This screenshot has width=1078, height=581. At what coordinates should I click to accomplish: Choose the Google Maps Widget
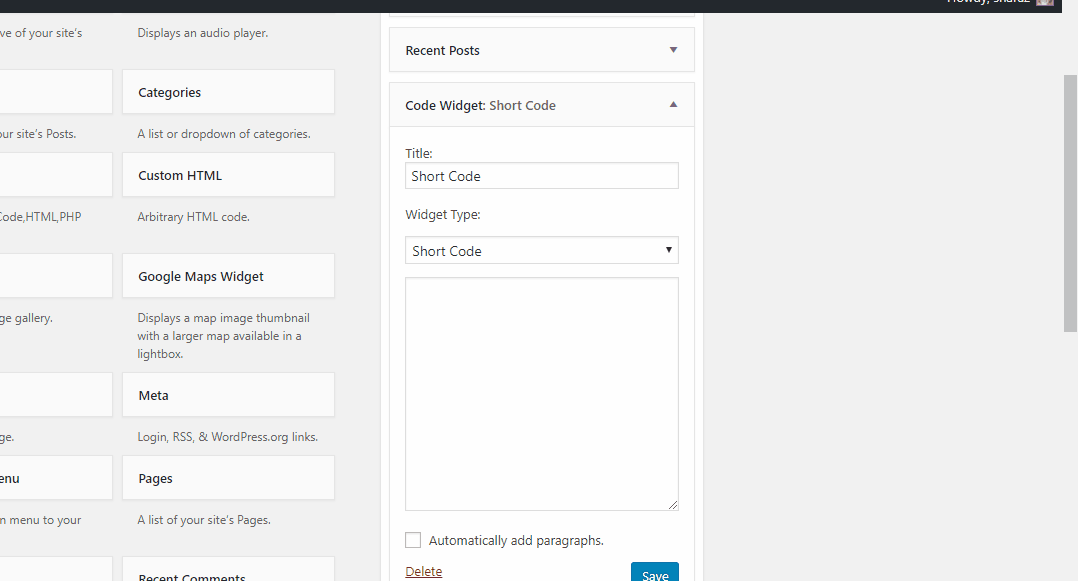coord(228,276)
